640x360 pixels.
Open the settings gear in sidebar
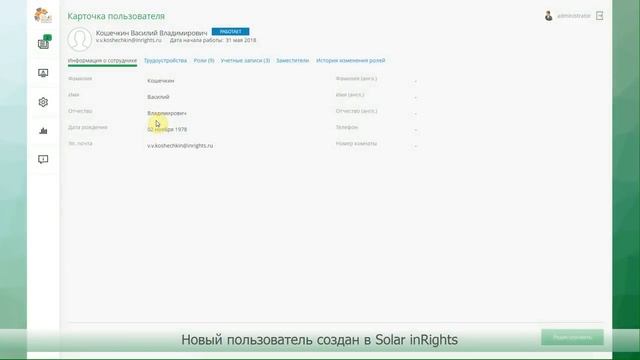click(x=43, y=102)
